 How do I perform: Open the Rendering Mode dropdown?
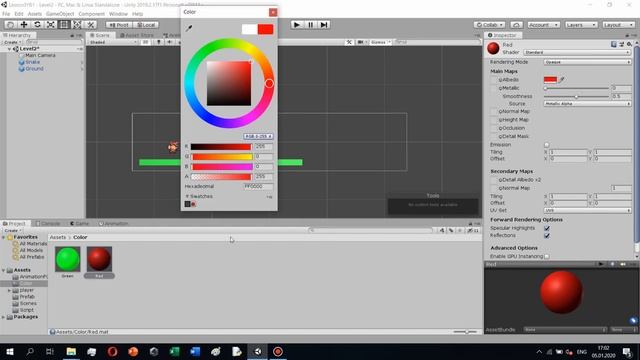click(x=587, y=62)
